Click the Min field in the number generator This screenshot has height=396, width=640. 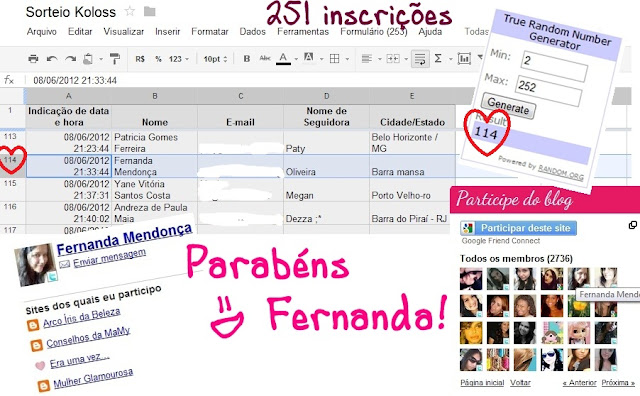point(554,66)
